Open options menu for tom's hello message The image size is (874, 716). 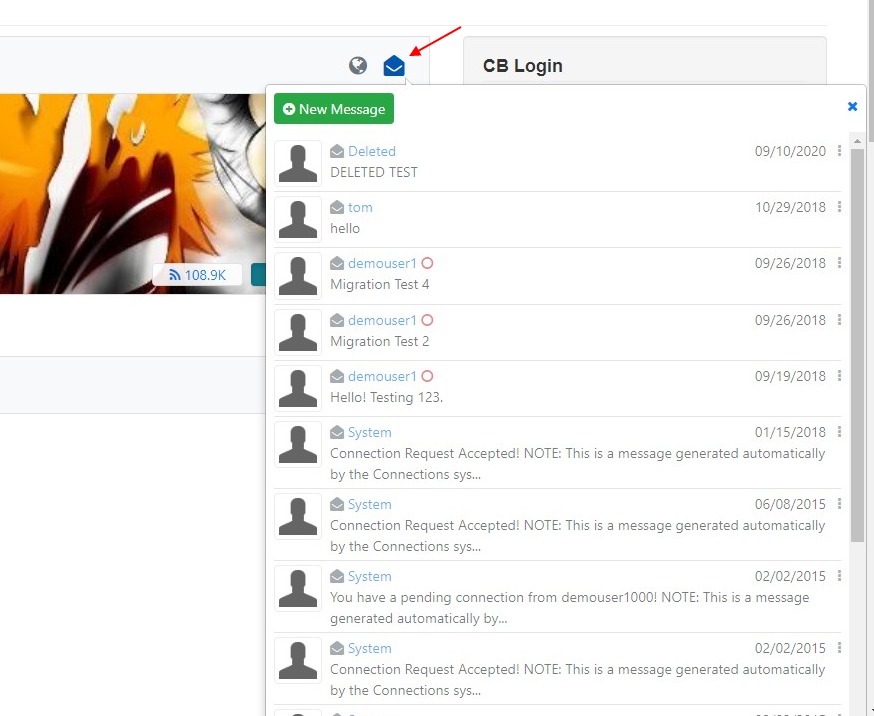click(839, 207)
